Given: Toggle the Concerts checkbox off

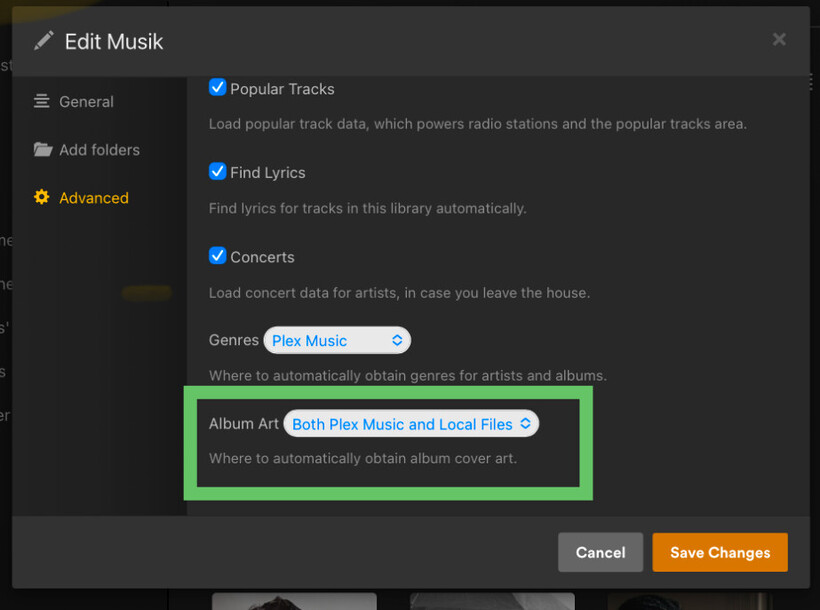Looking at the screenshot, I should click(x=217, y=256).
